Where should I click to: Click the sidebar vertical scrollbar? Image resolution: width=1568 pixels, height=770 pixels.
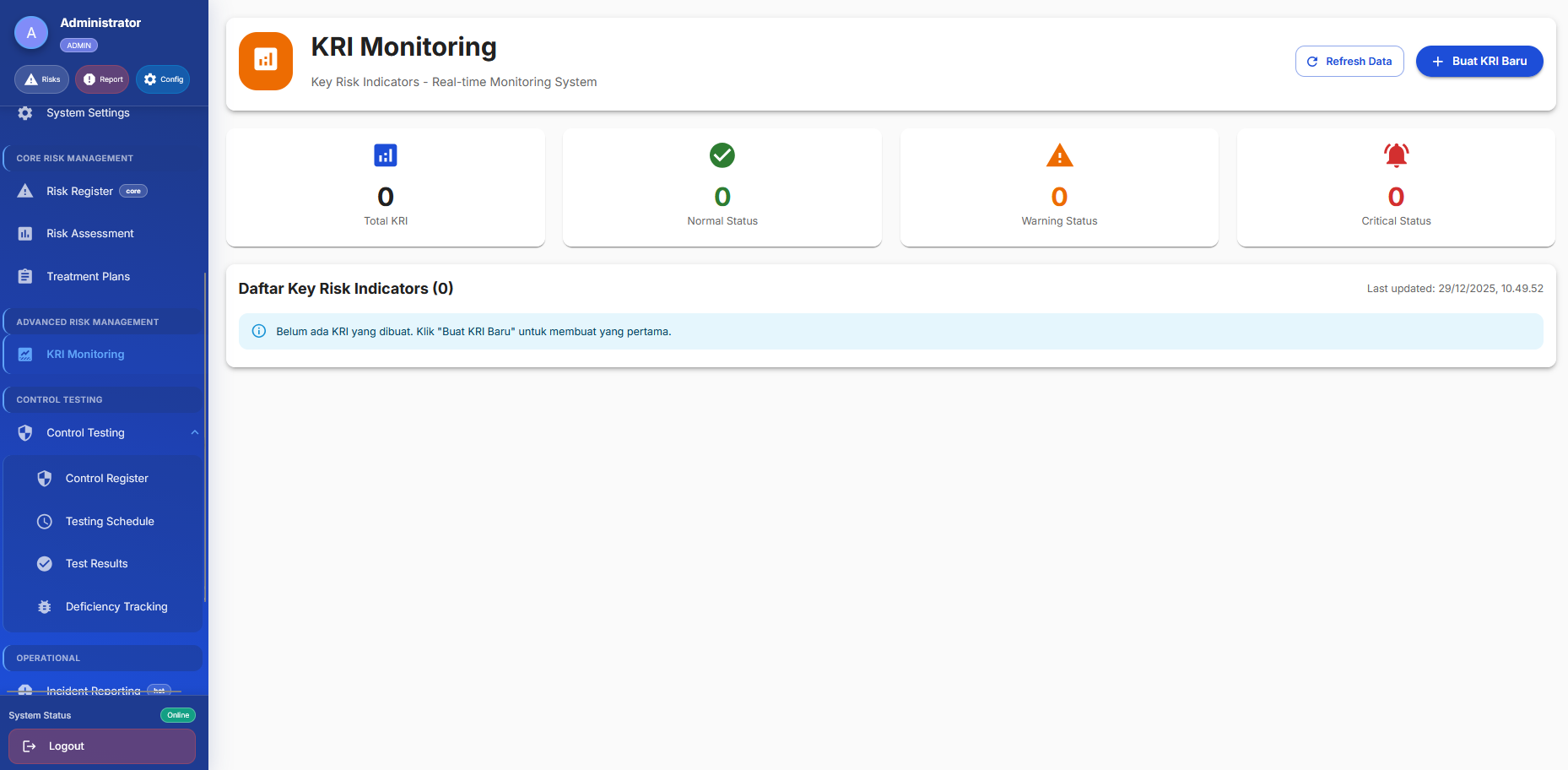[x=205, y=439]
